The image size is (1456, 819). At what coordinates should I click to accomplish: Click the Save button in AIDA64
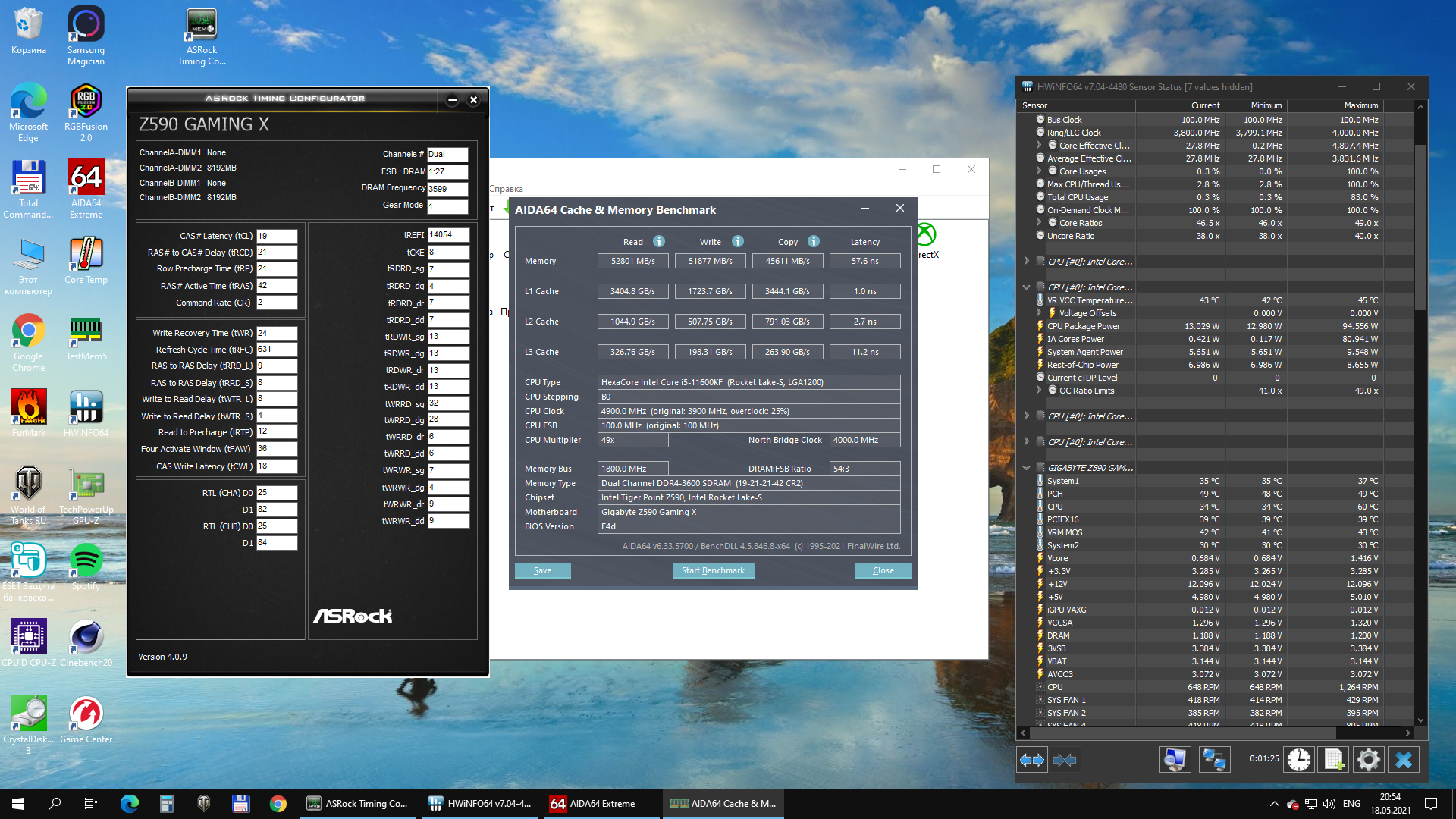(542, 570)
